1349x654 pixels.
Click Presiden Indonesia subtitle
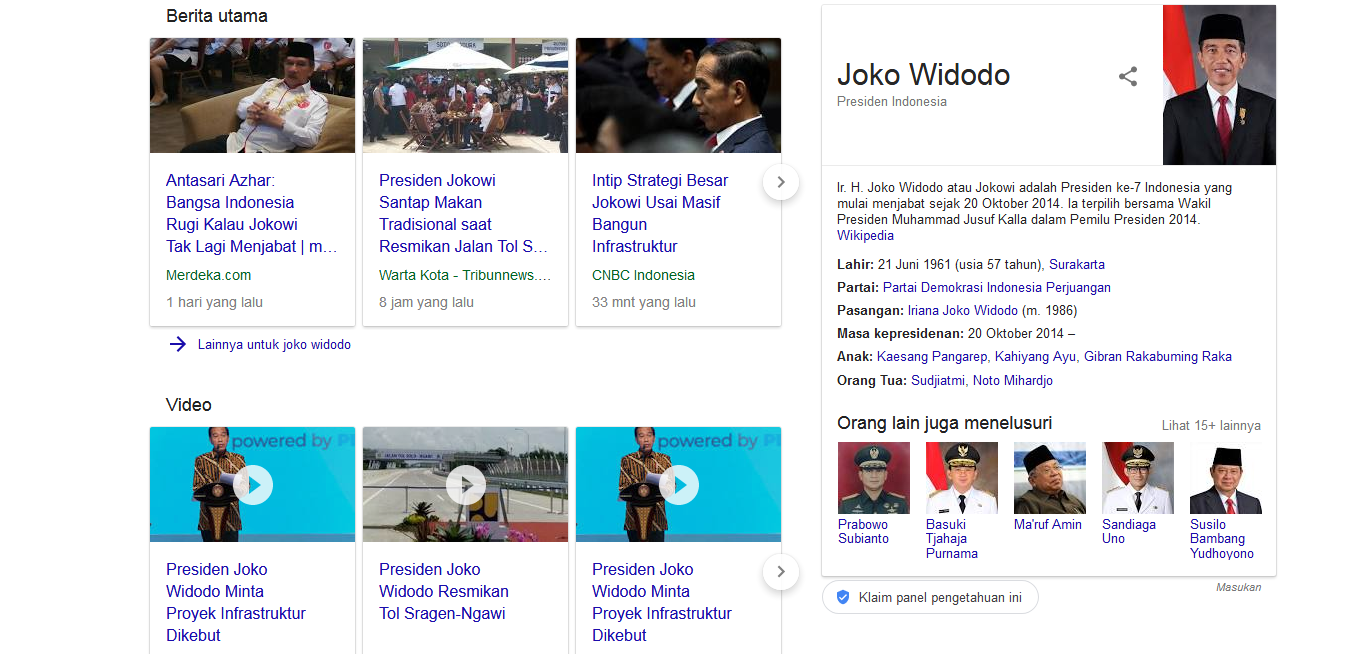coord(892,102)
